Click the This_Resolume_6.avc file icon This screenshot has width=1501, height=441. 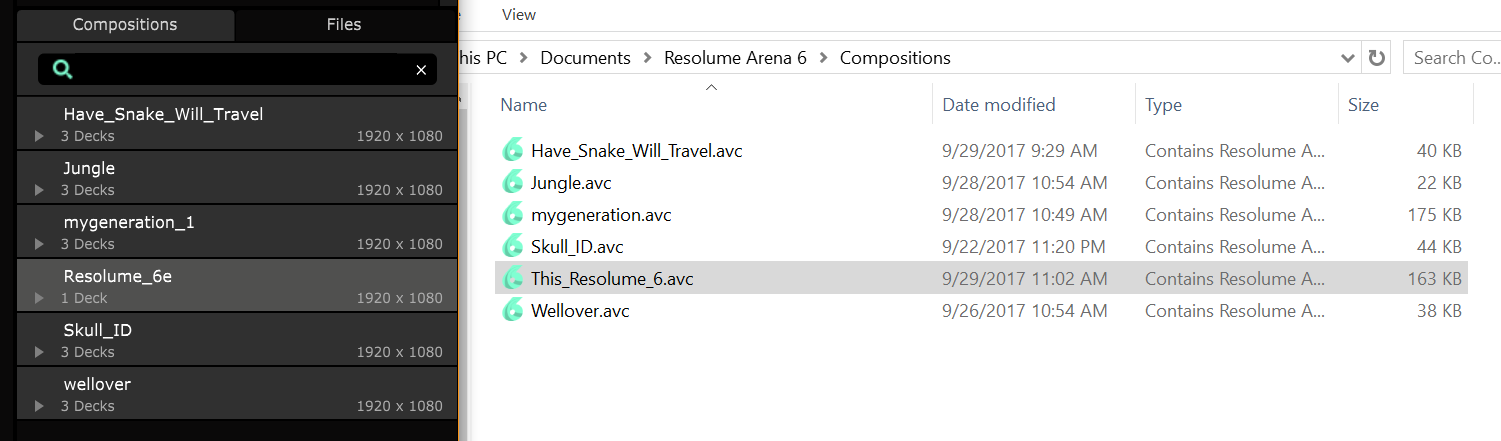[513, 279]
